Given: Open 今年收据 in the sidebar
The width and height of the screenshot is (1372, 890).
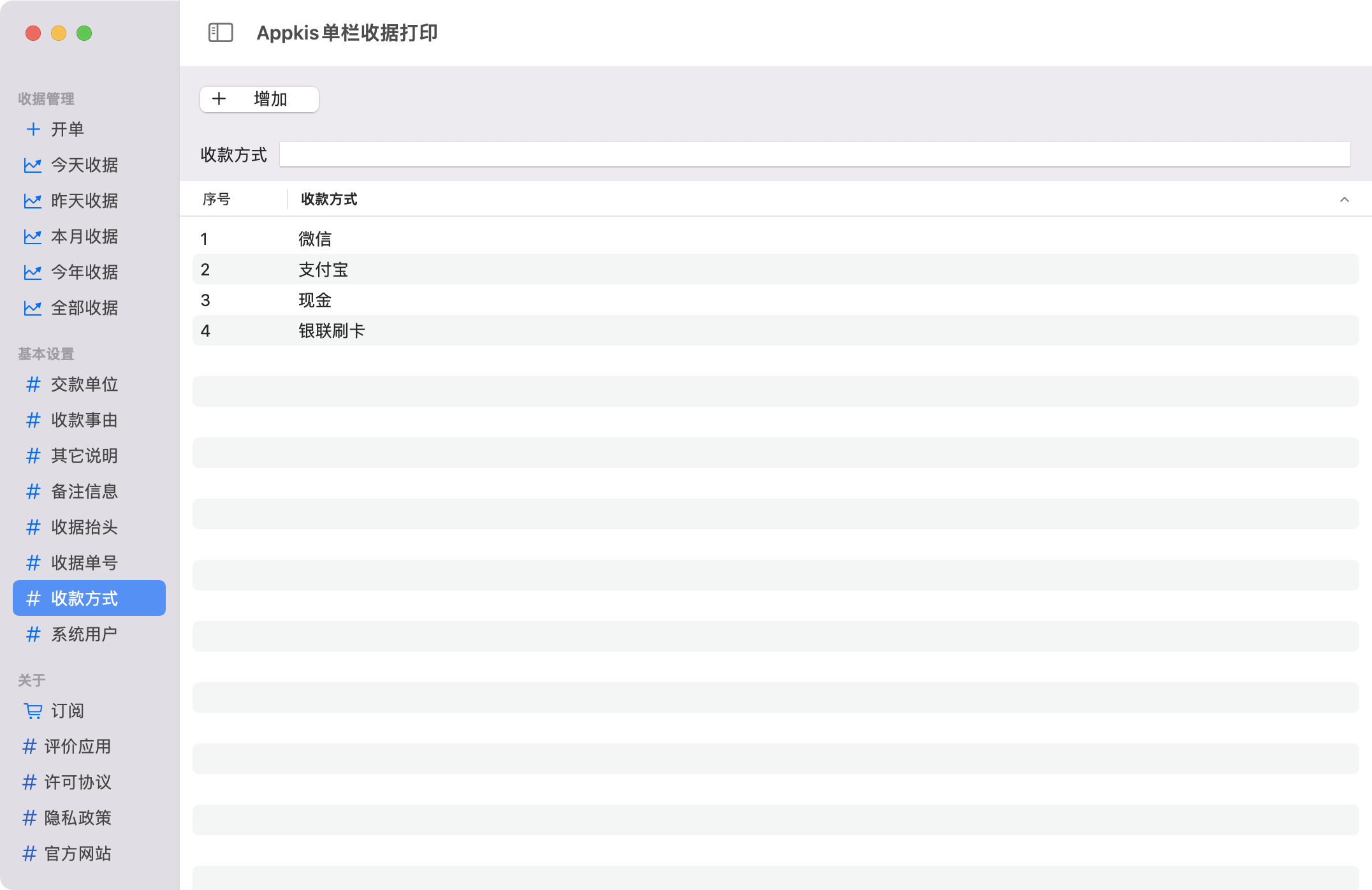Looking at the screenshot, I should (x=89, y=272).
